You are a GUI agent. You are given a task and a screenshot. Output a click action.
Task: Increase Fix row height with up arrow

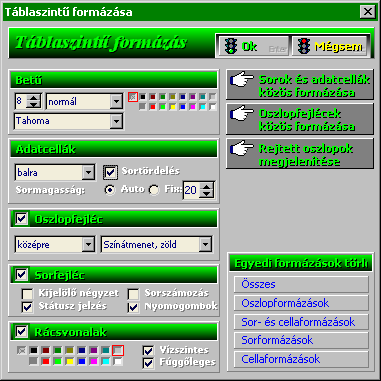207,187
